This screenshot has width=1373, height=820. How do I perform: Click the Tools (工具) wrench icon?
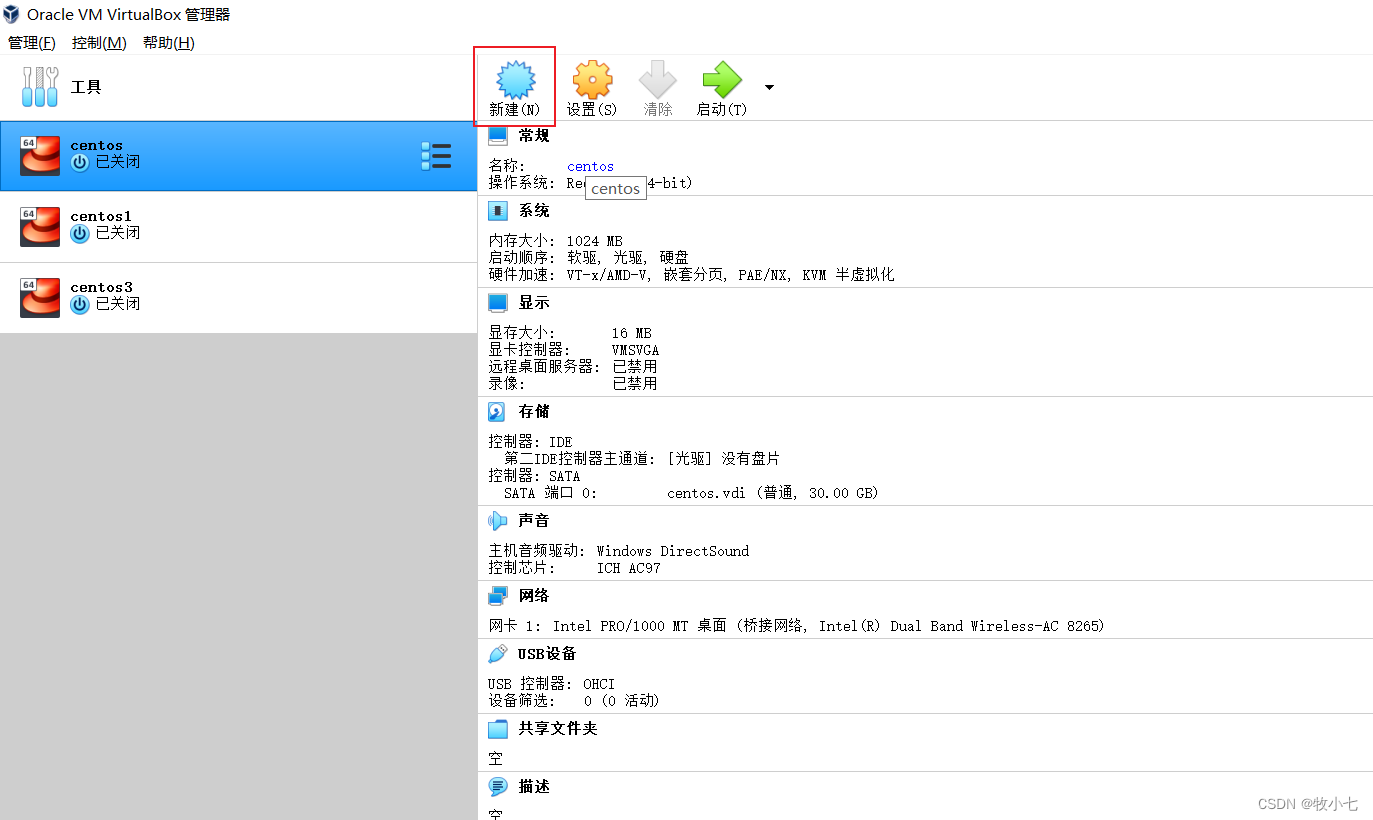click(40, 87)
